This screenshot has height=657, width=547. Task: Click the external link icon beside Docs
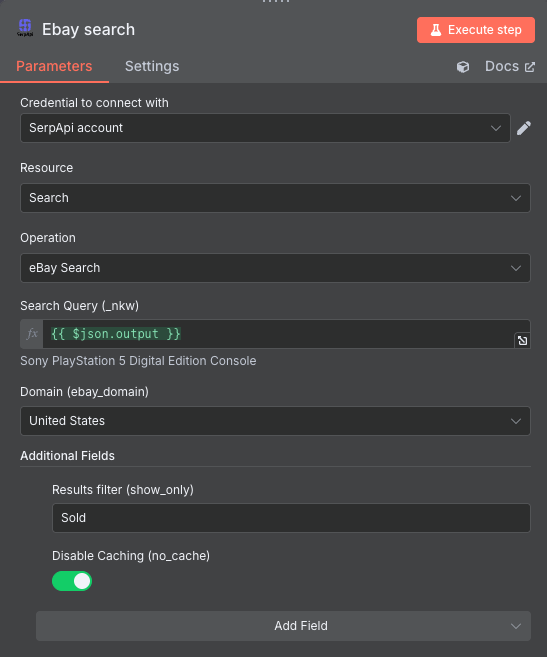coord(530,67)
